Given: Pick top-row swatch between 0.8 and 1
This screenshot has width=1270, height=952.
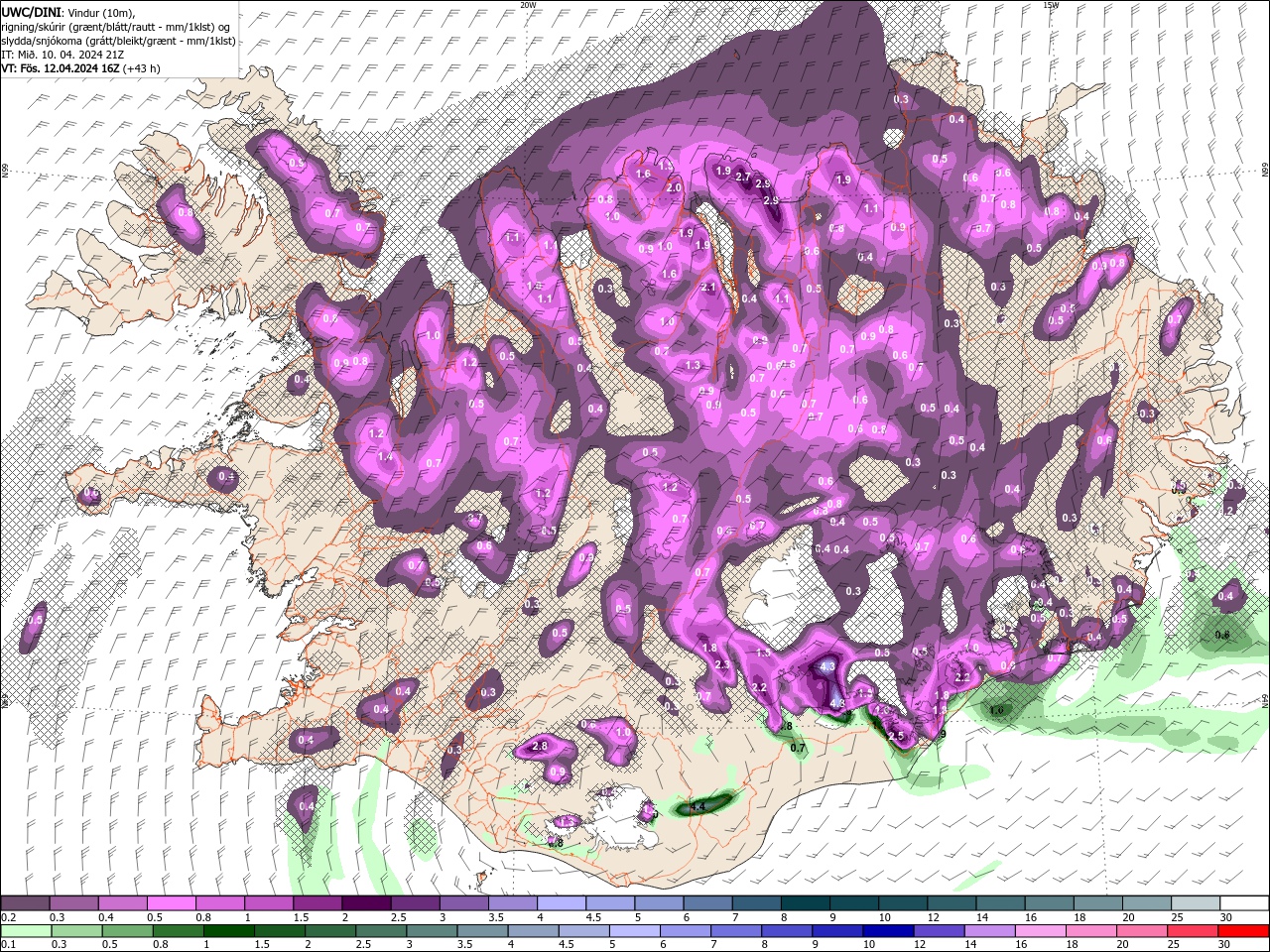Looking at the screenshot, I should [x=219, y=903].
